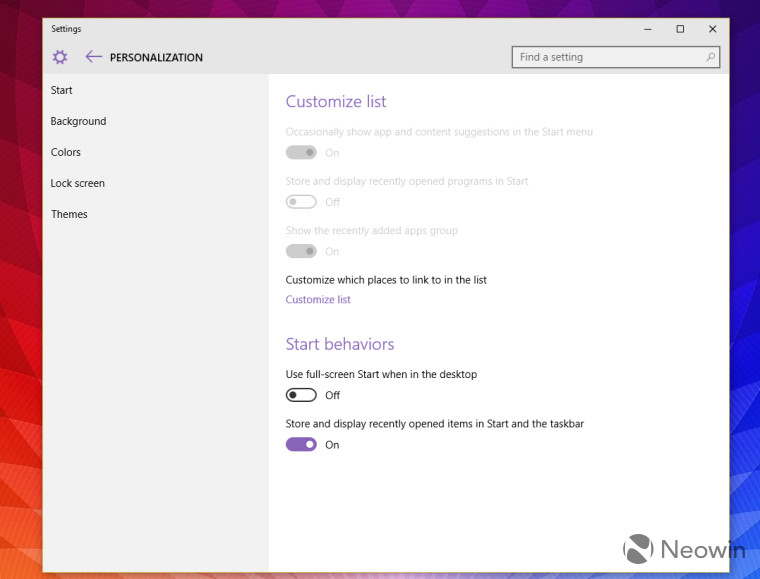Go to Lock screen settings
Screen dimensions: 760x579
[x=78, y=183]
